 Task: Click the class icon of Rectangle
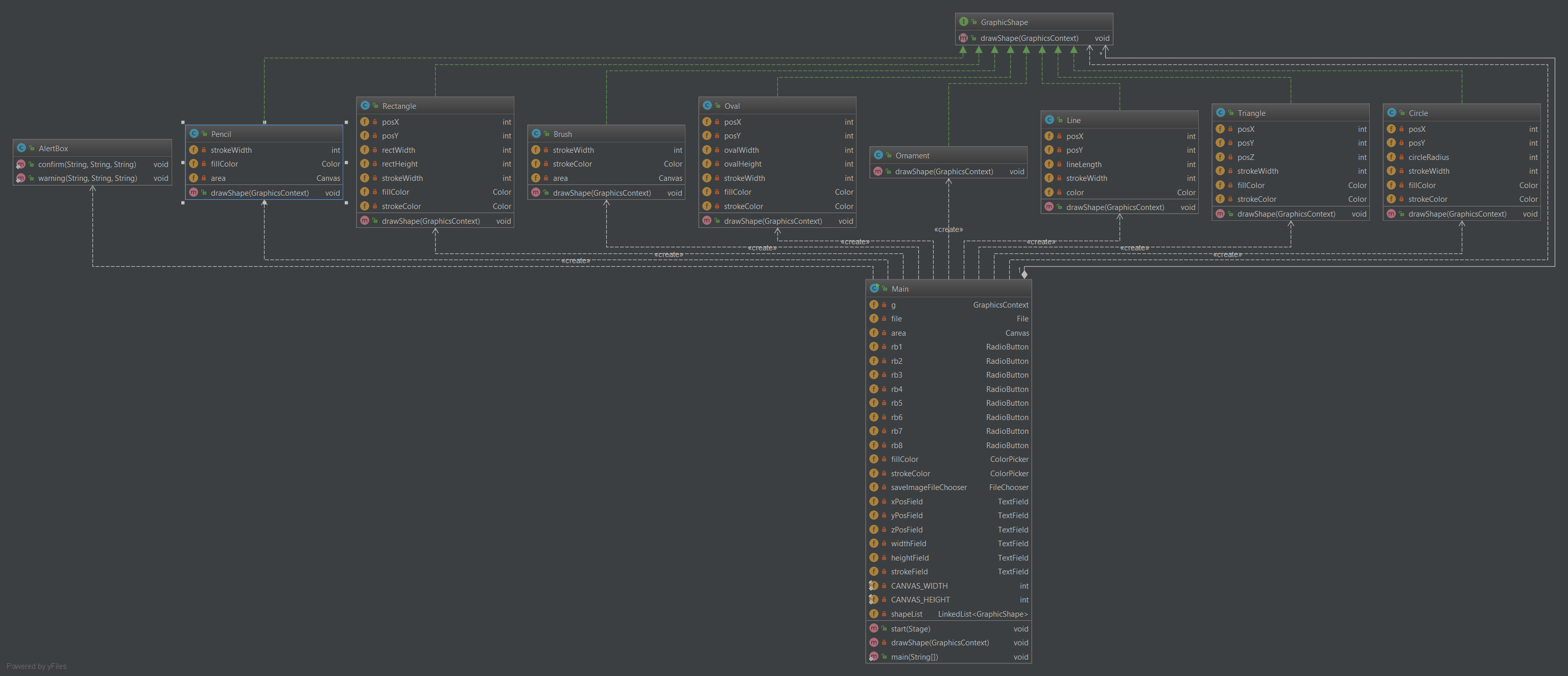point(365,106)
